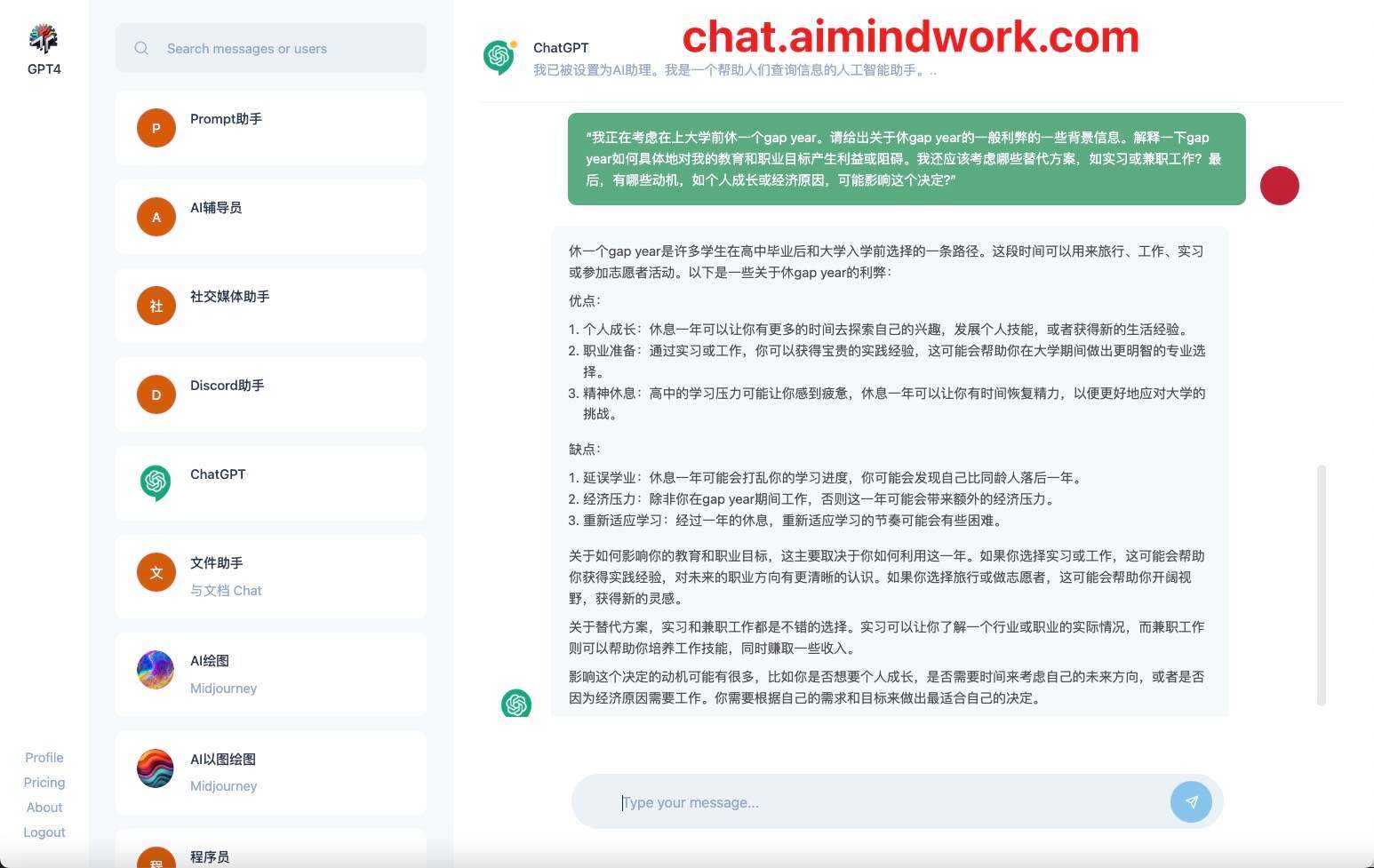This screenshot has width=1374, height=868.
Task: Click the AI绘图 colorful thumbnail
Action: 156,670
